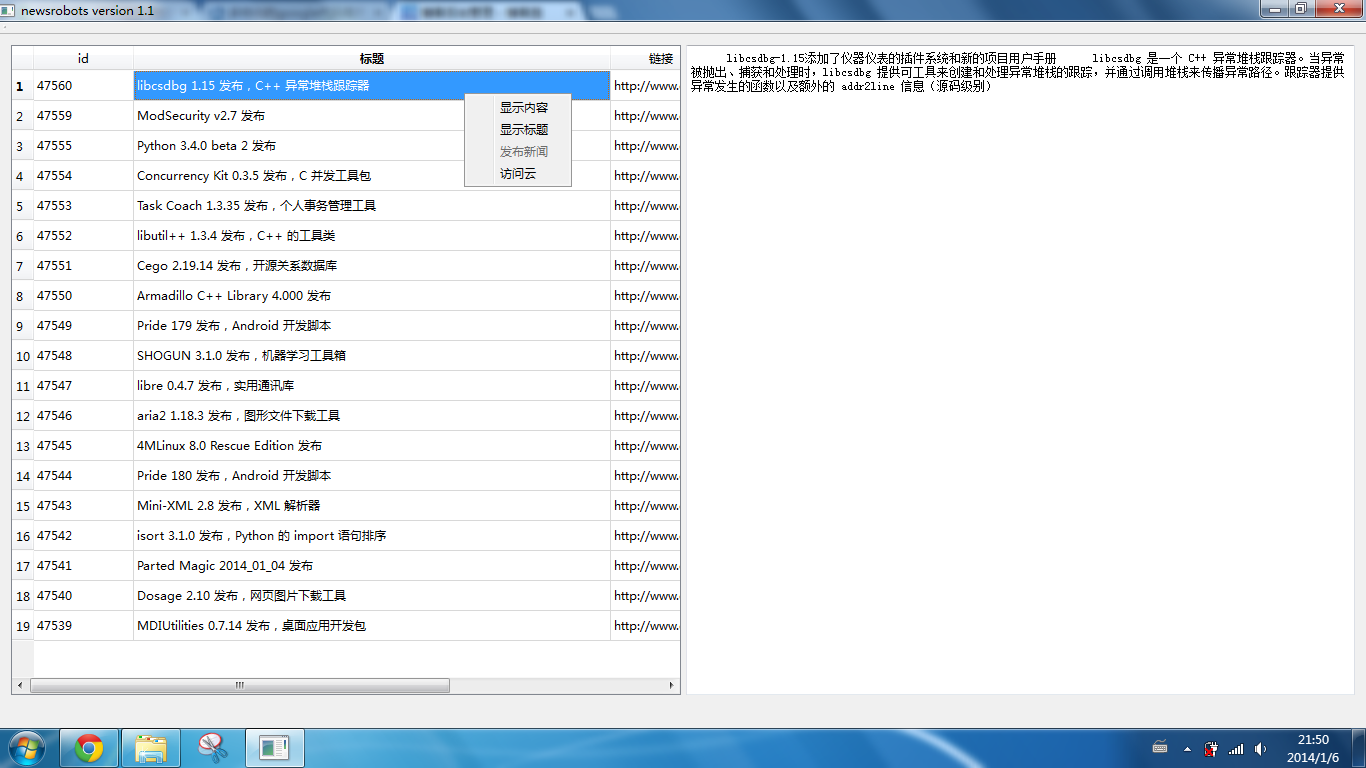1366x768 pixels.
Task: Select row header number 19
Action: coord(22,626)
